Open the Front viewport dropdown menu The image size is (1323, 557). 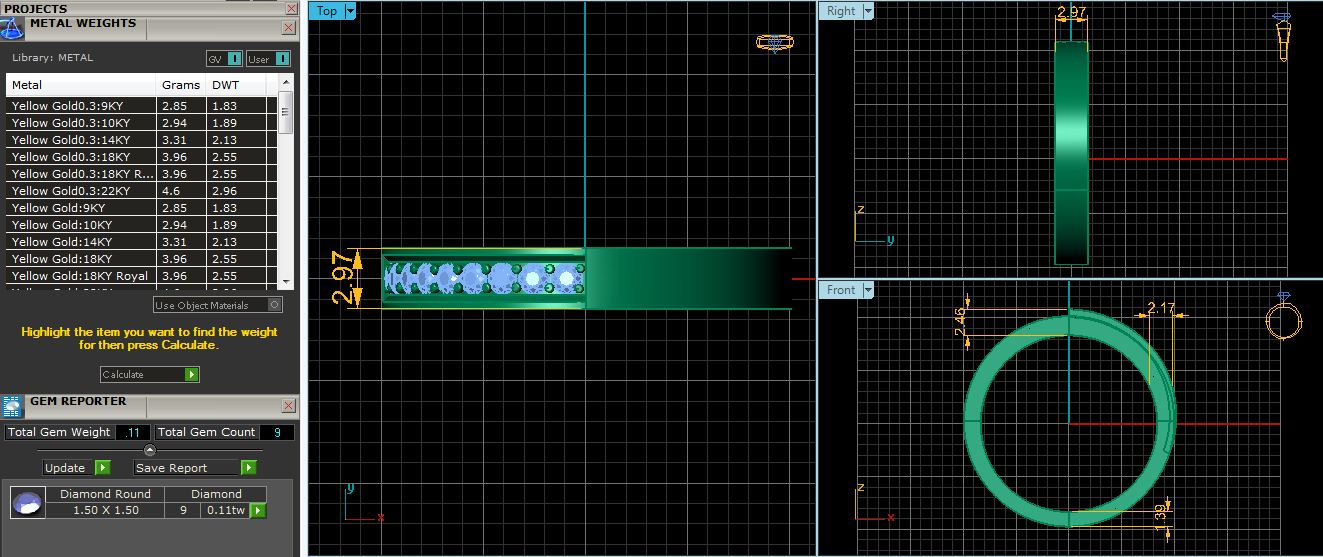(x=867, y=290)
